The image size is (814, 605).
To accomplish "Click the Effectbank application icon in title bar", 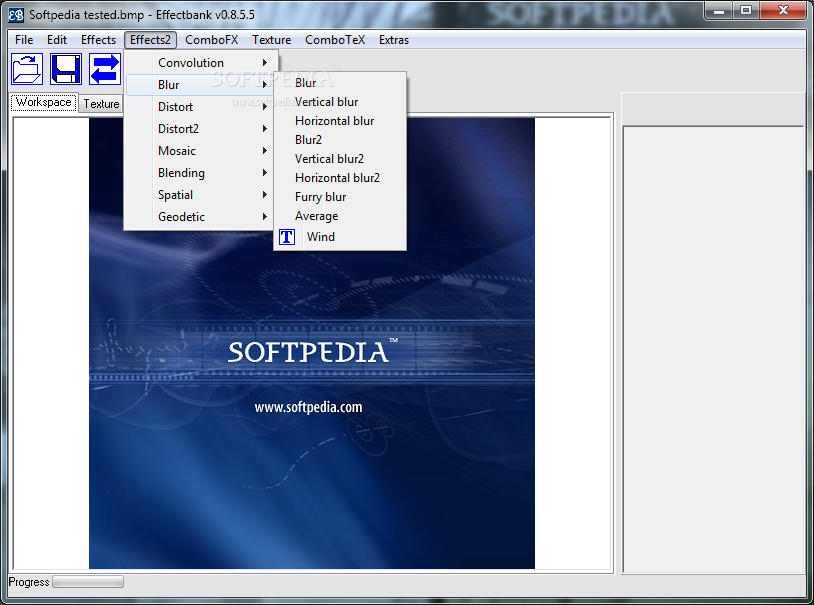I will pyautogui.click(x=16, y=15).
